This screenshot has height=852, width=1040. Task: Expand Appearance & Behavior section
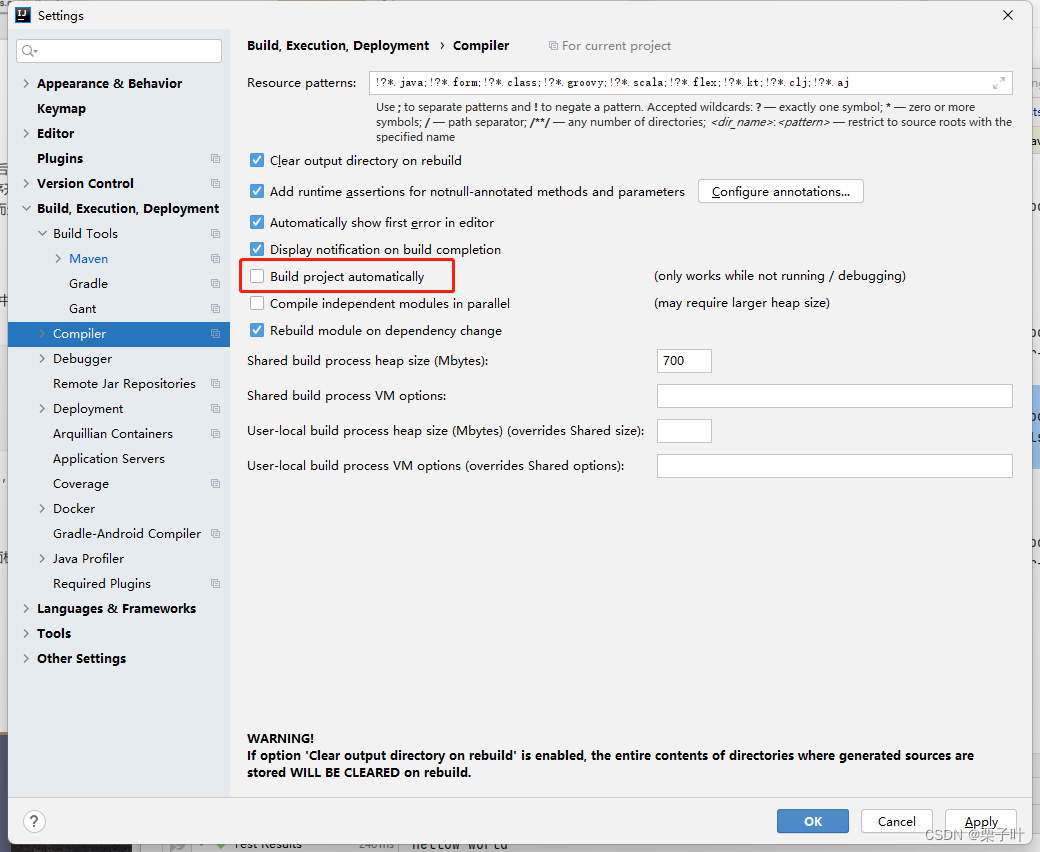(26, 84)
